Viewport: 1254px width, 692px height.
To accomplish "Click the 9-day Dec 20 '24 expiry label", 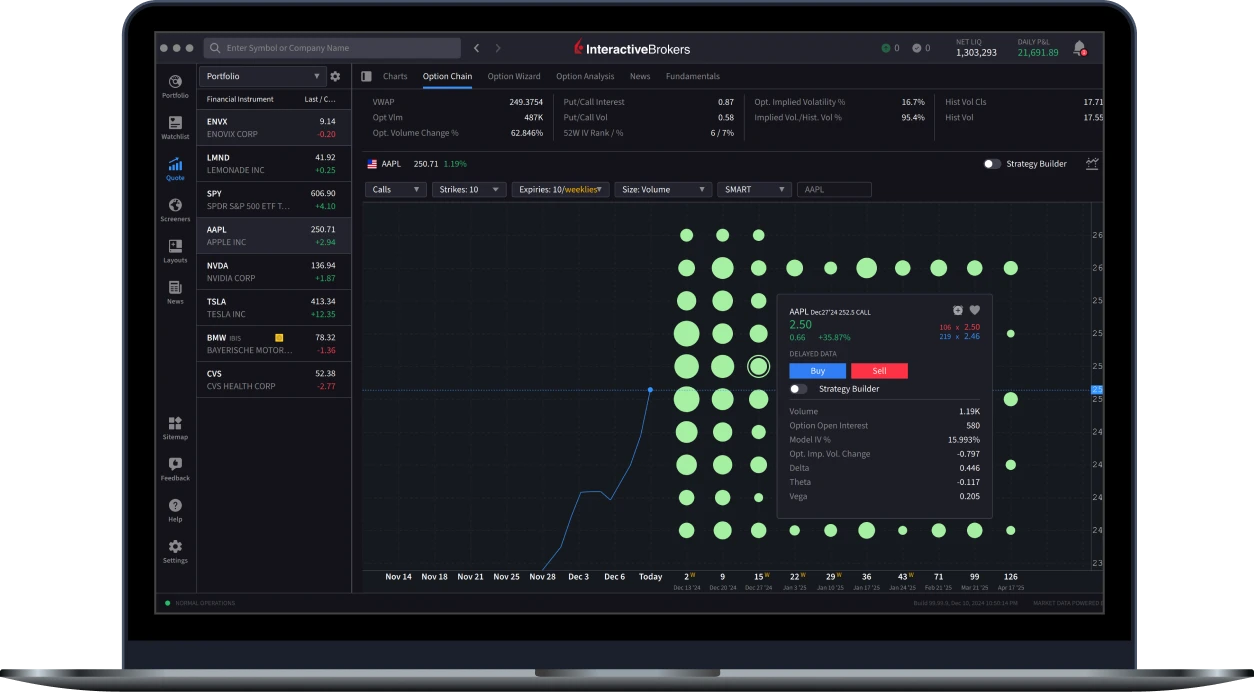I will click(x=722, y=580).
